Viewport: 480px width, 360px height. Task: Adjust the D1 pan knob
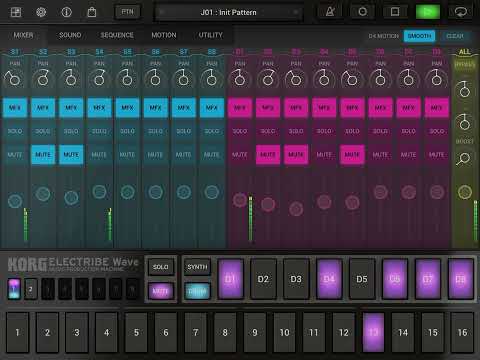[x=239, y=79]
